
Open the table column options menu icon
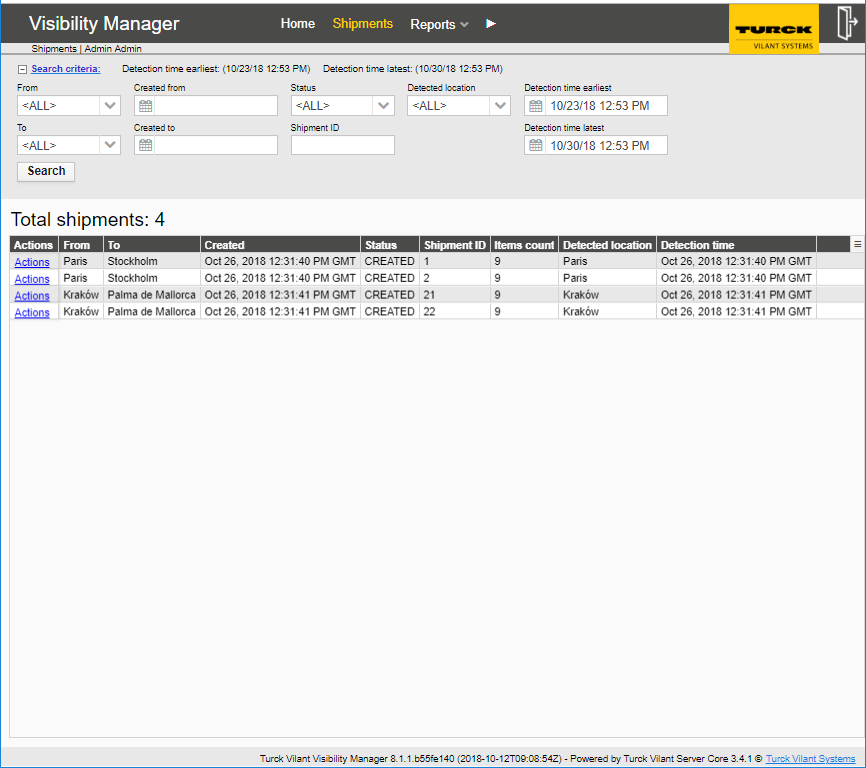point(857,244)
